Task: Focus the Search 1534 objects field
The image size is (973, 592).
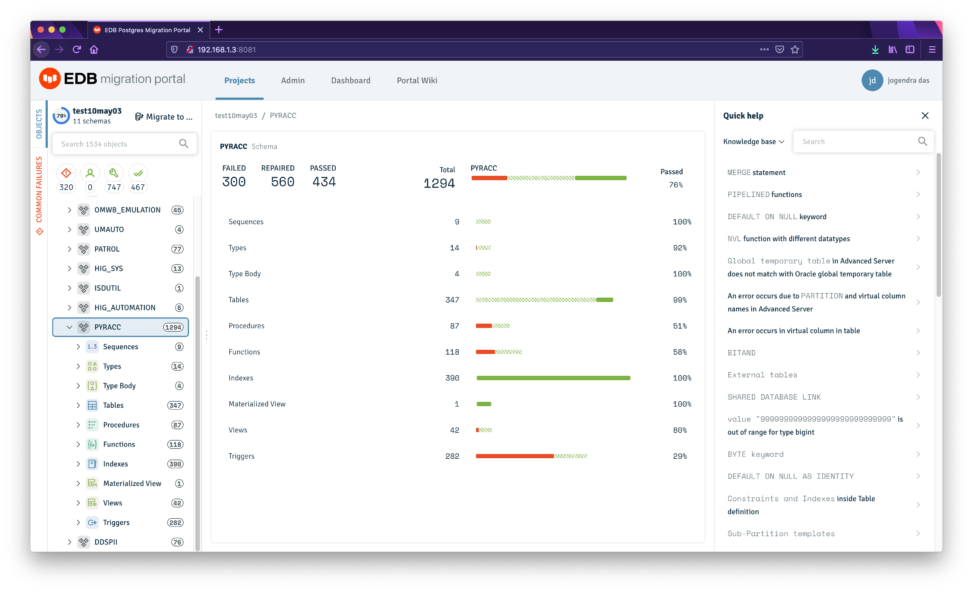Action: tap(124, 143)
